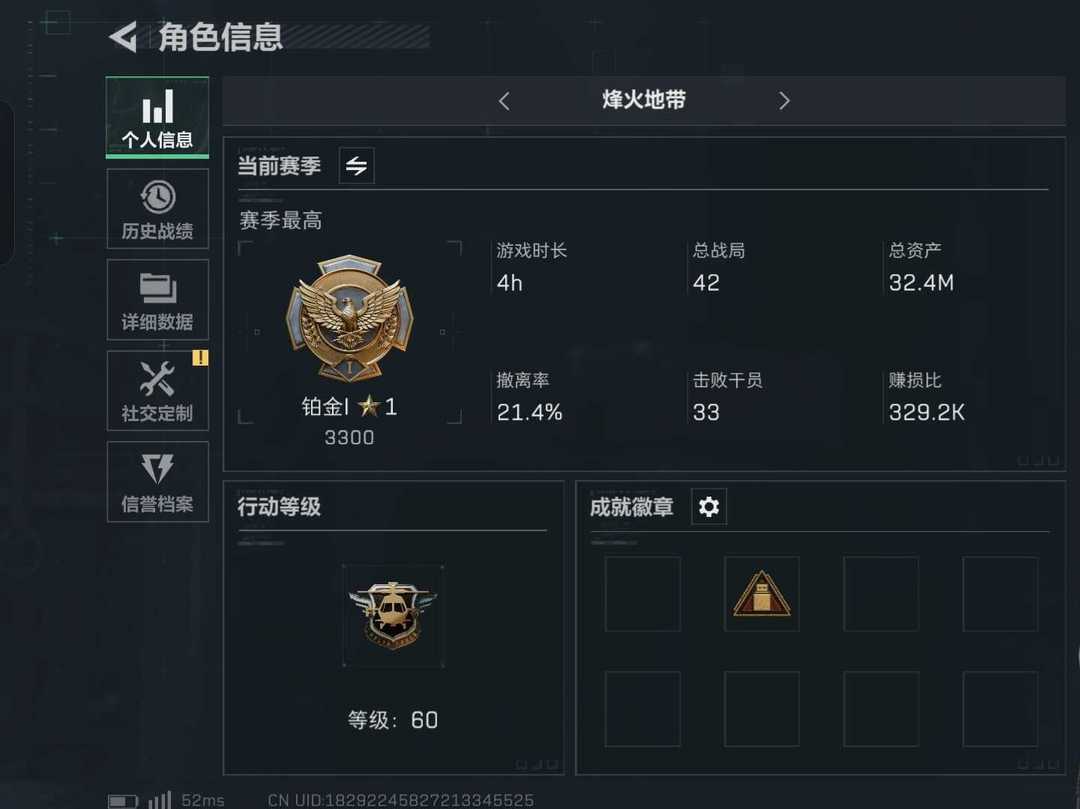Switch to next mode with right chevron
The height and width of the screenshot is (809, 1080).
(784, 101)
